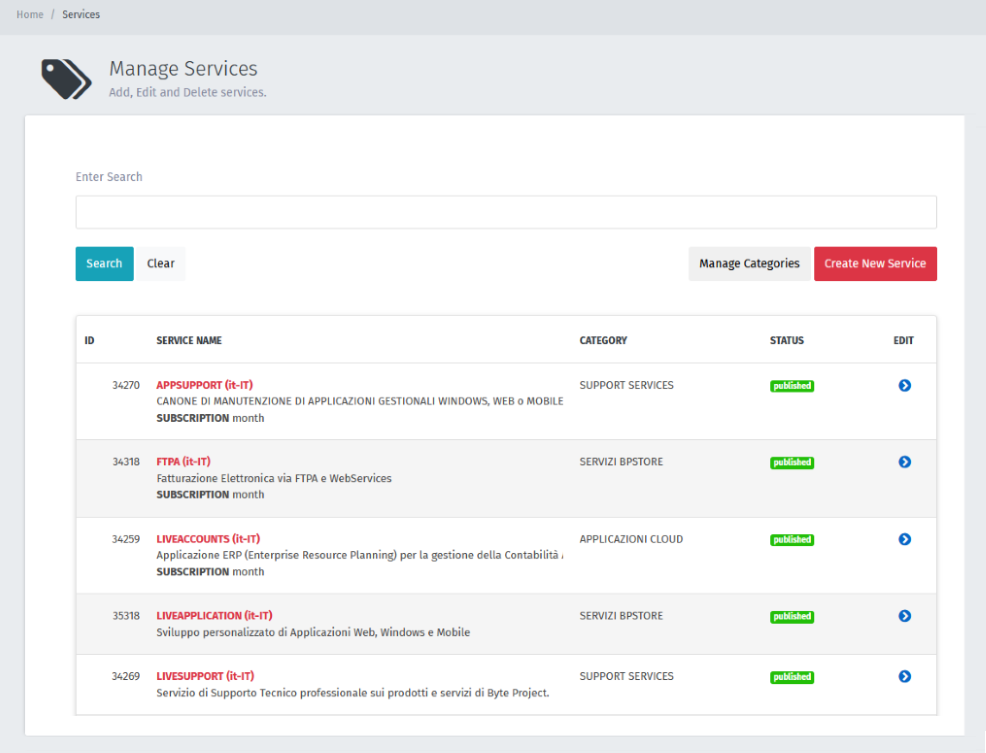Open the LIVESUPPORT (it-IT) service link

(x=205, y=676)
